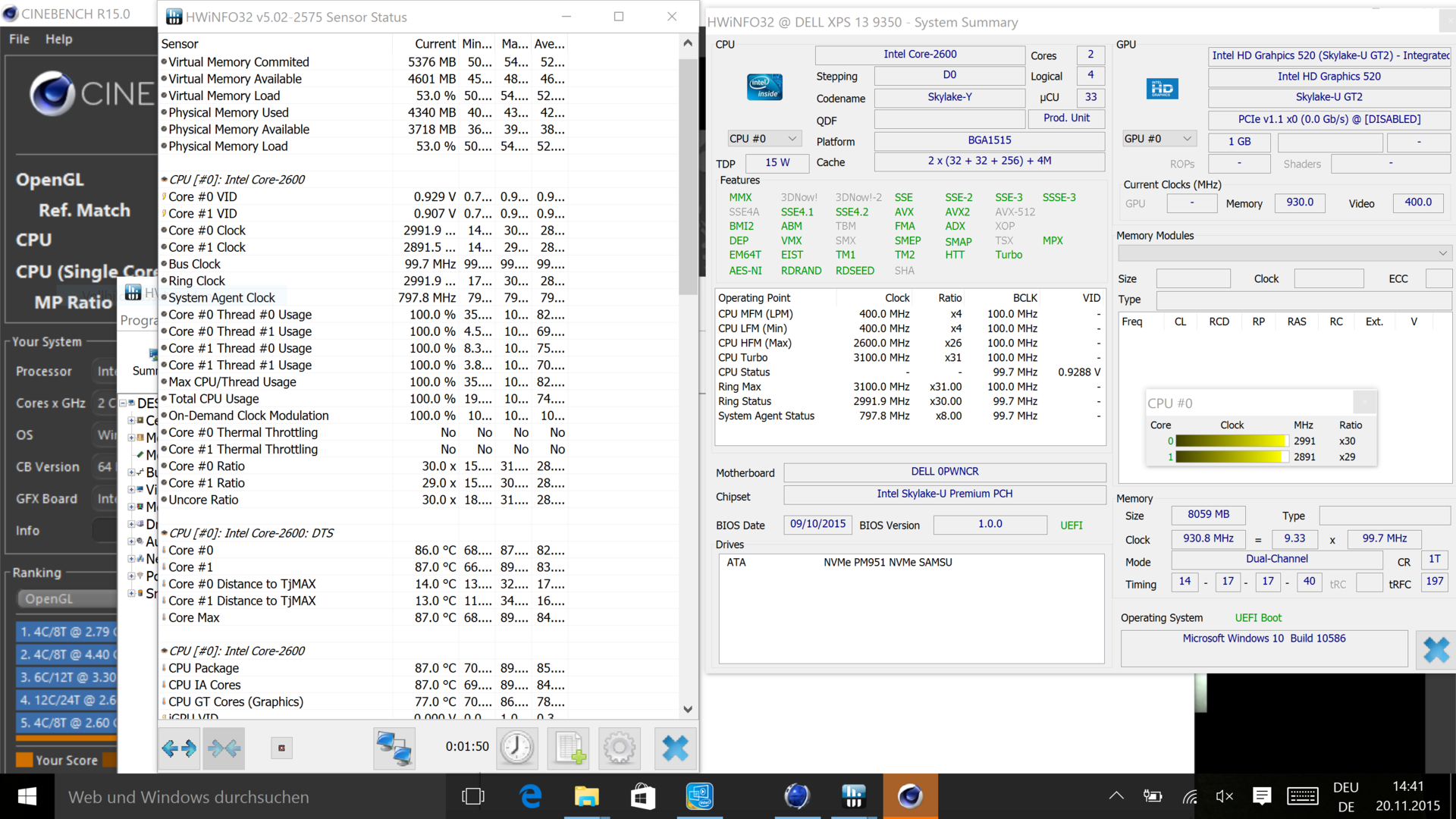1456x819 pixels.
Task: Click the networked computers remote icon
Action: [x=394, y=748]
